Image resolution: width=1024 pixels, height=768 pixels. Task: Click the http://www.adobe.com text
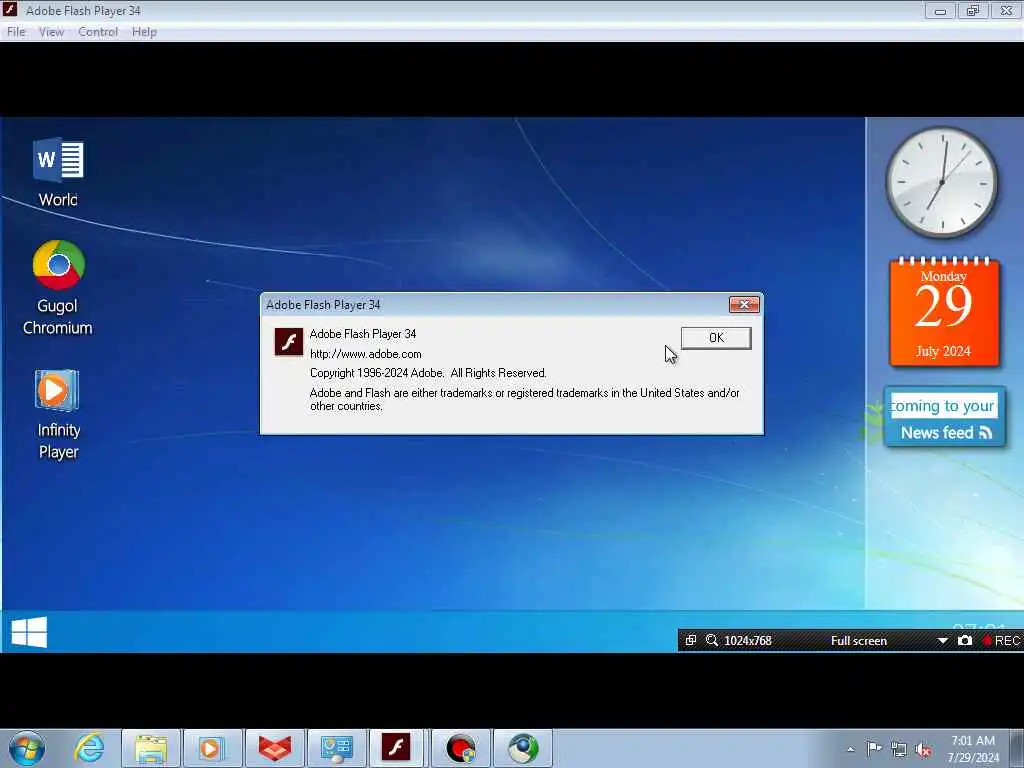point(366,354)
